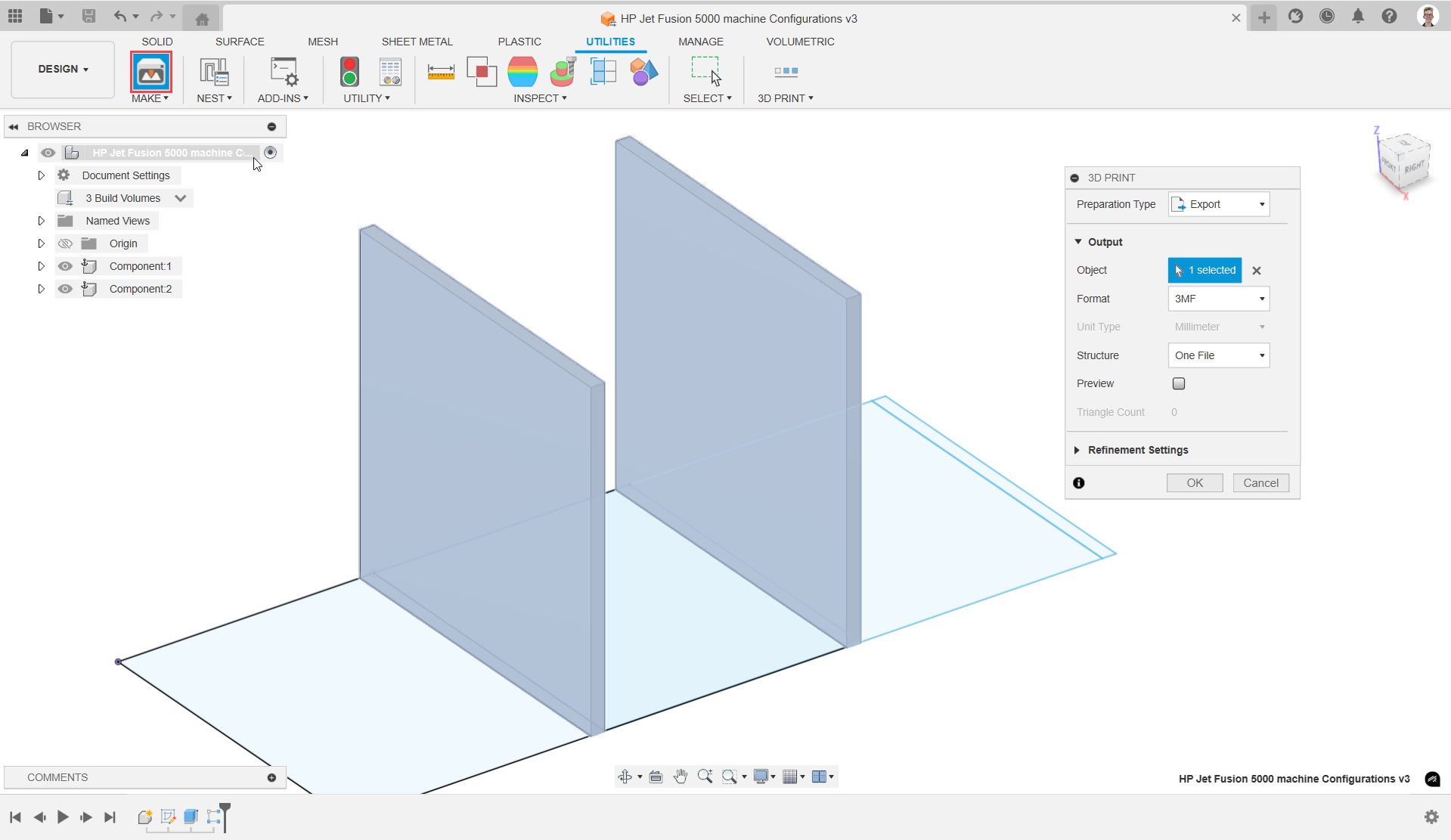Image resolution: width=1451 pixels, height=840 pixels.
Task: Open the Pan tool in navigation bar
Action: tap(680, 776)
